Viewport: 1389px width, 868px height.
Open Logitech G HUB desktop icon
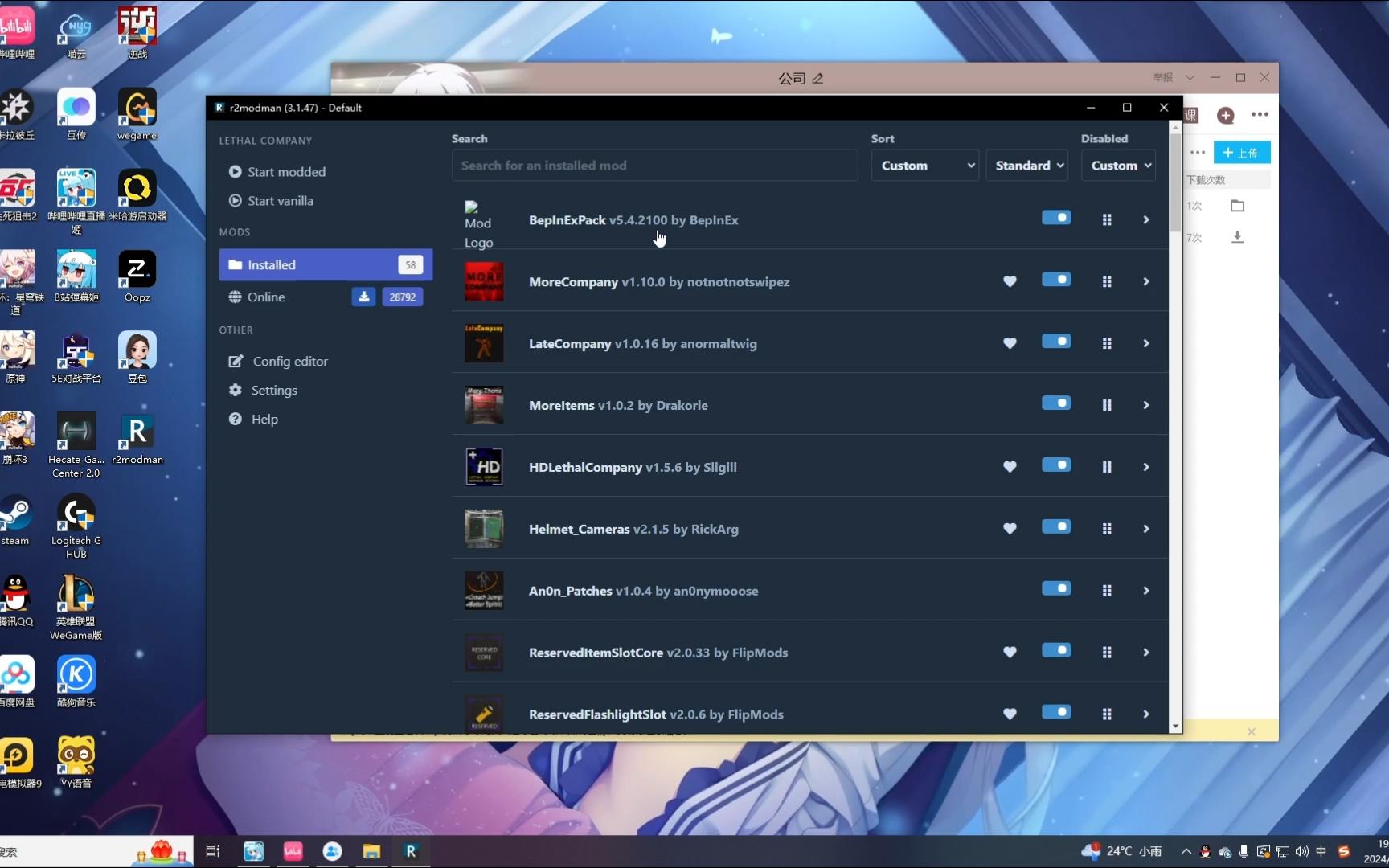click(76, 526)
